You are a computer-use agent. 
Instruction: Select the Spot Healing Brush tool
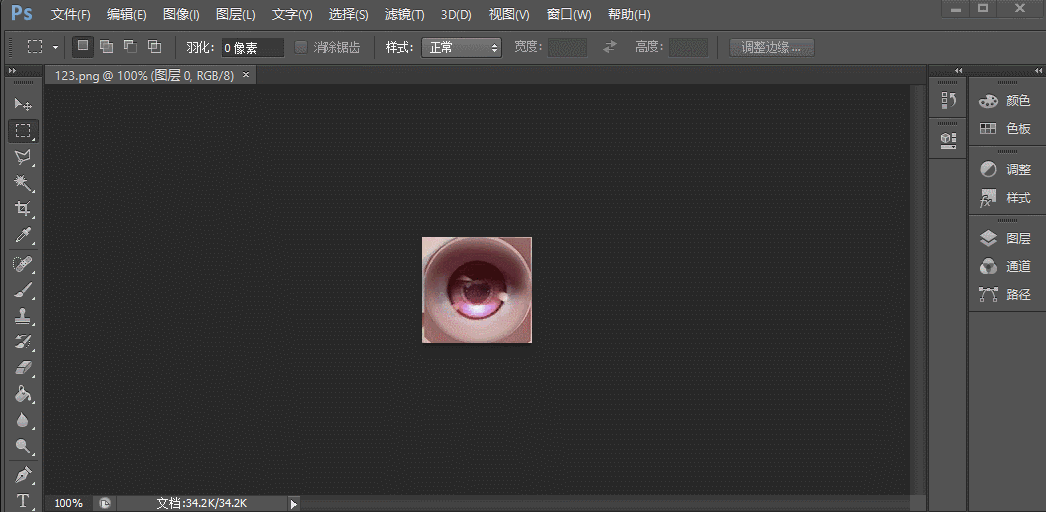coord(23,265)
